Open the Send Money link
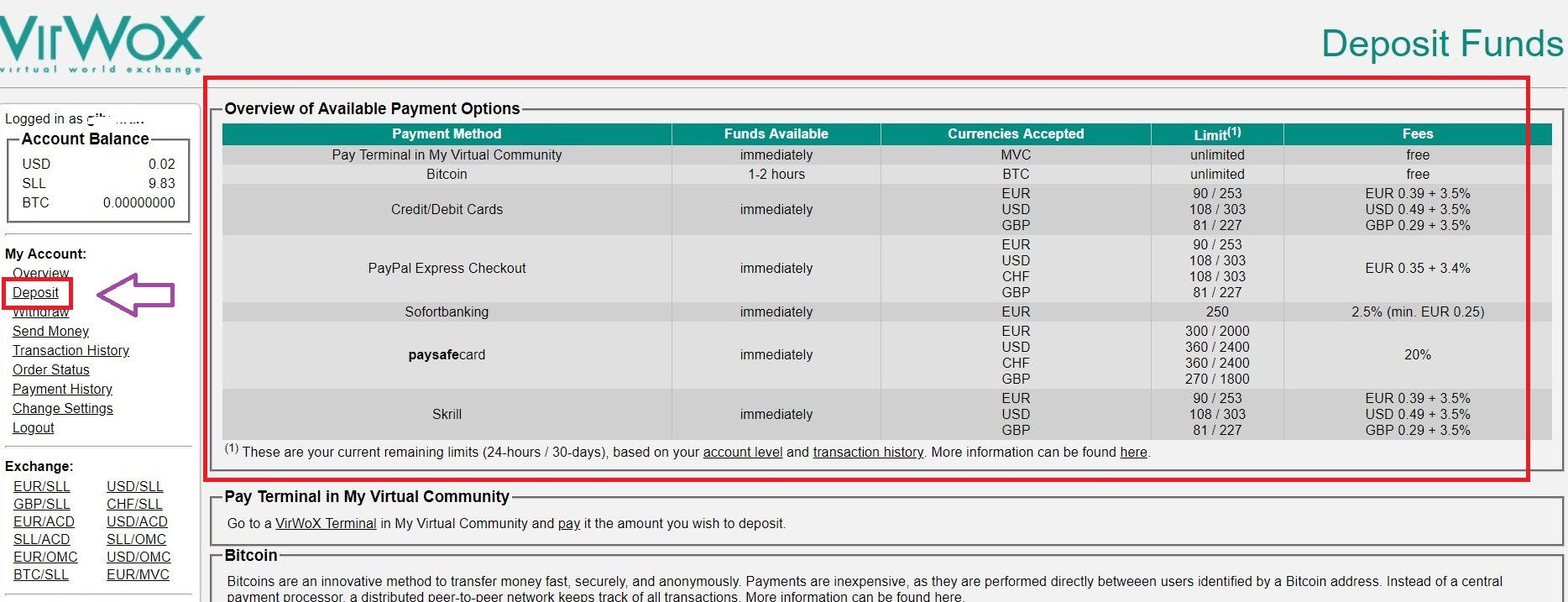The height and width of the screenshot is (602, 1568). [50, 331]
